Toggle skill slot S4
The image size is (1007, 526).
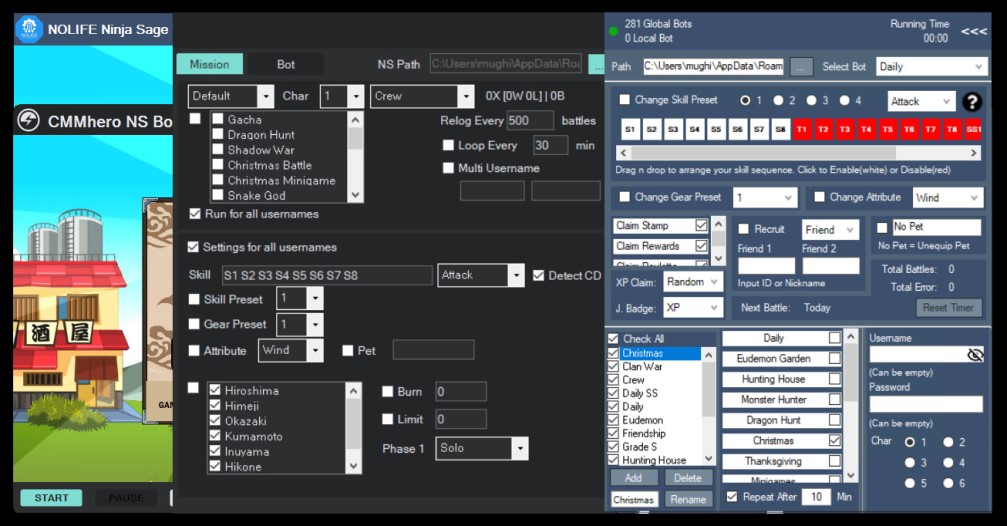point(694,129)
